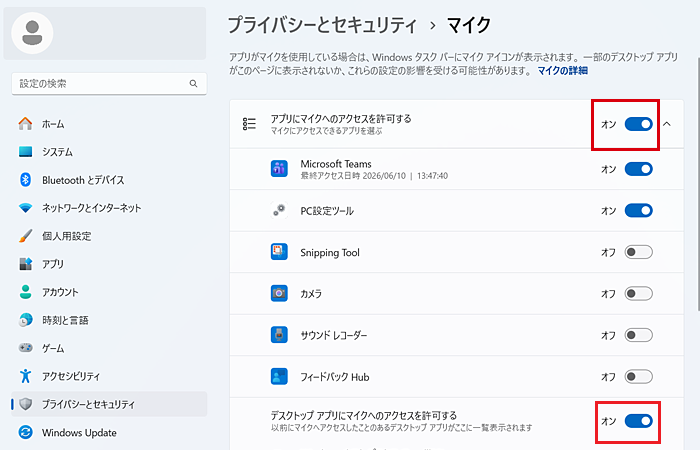This screenshot has width=700, height=450.
Task: Open ネットワークとインターネット settings
Action: [109, 208]
